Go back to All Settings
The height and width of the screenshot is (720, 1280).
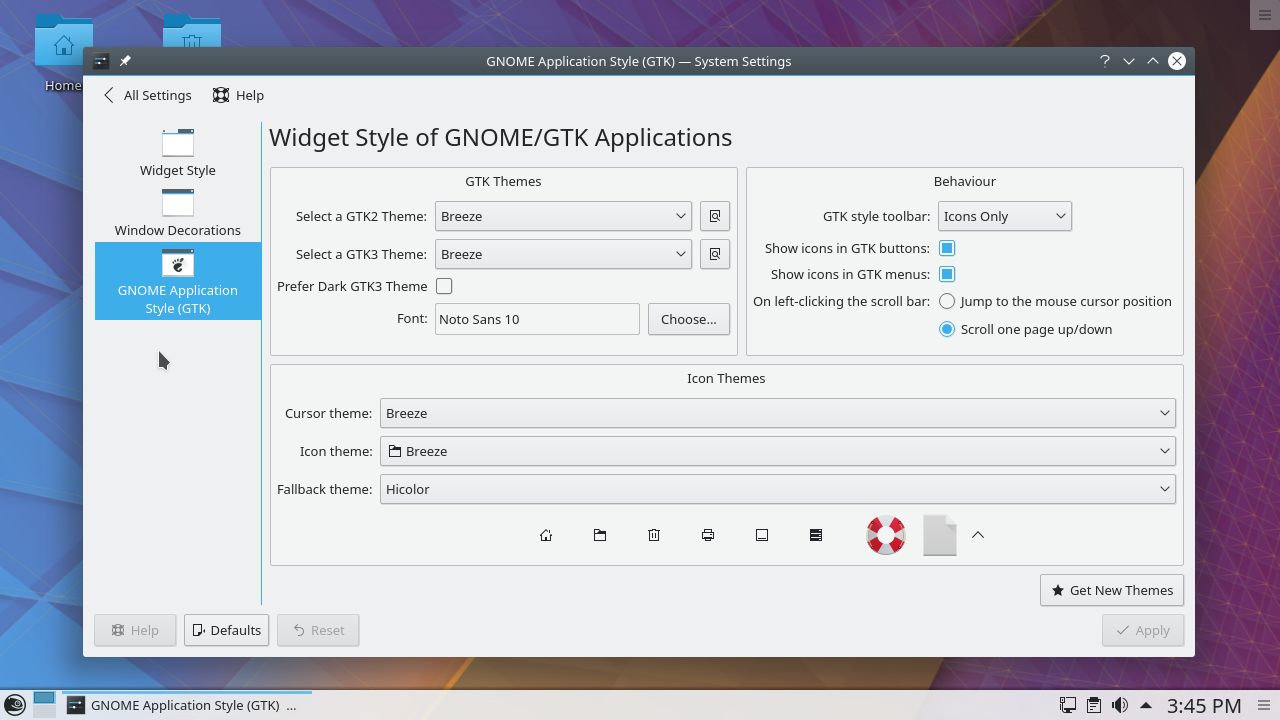147,95
